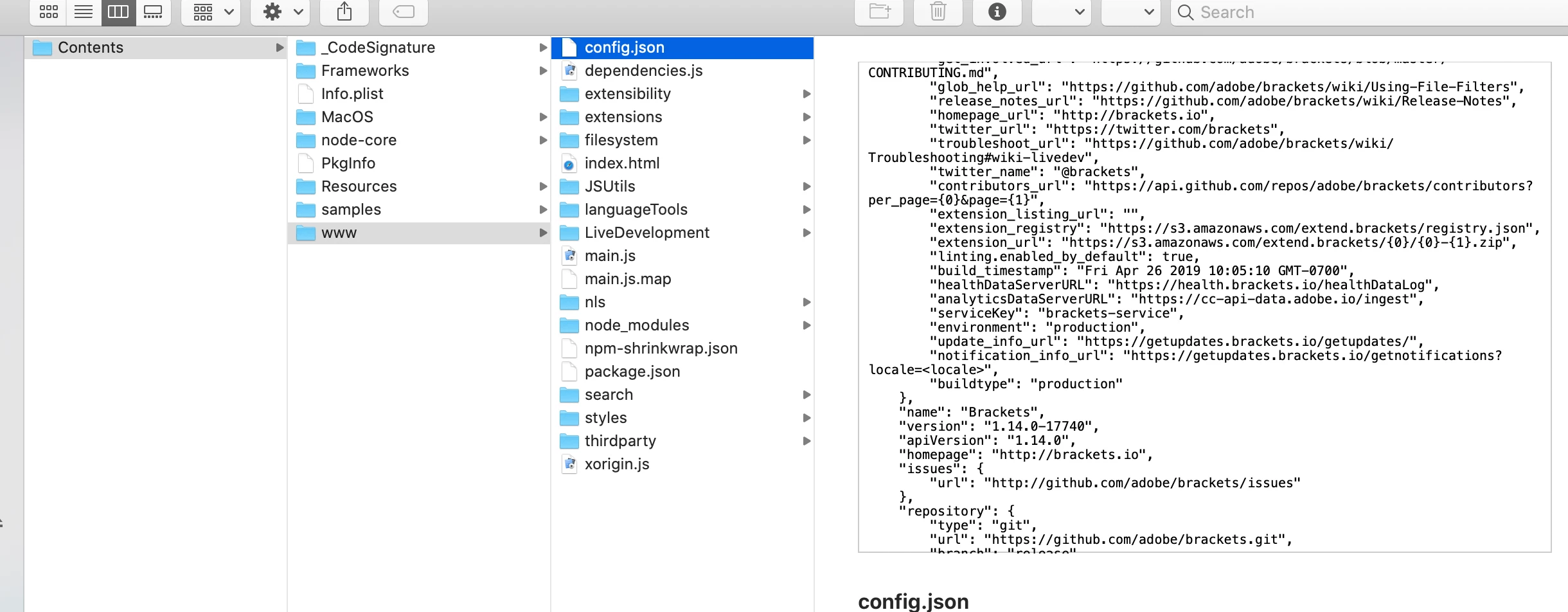The height and width of the screenshot is (612, 1568).
Task: Select the config.json file
Action: point(682,48)
